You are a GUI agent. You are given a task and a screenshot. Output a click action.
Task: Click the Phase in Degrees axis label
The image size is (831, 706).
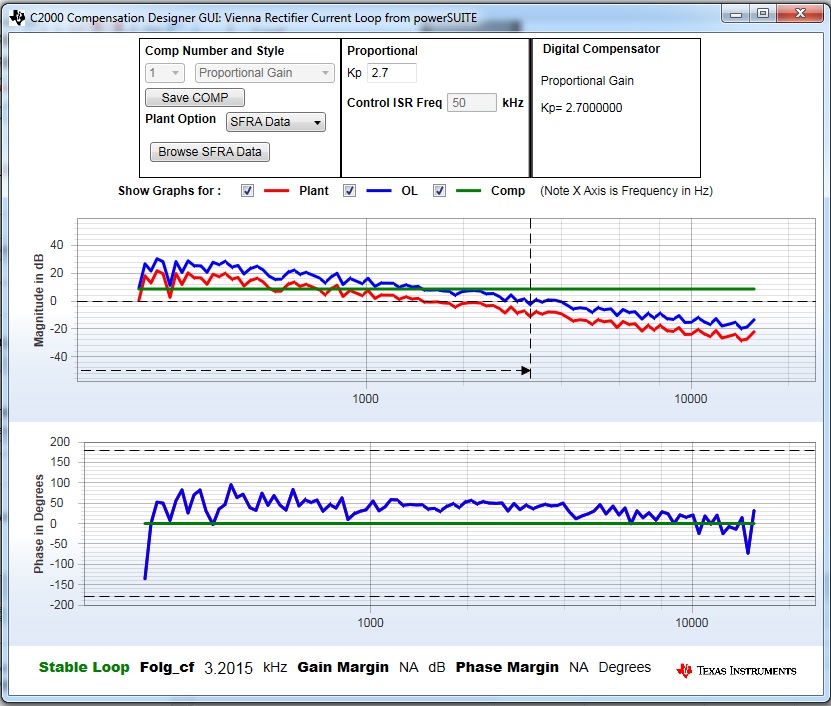tap(39, 524)
